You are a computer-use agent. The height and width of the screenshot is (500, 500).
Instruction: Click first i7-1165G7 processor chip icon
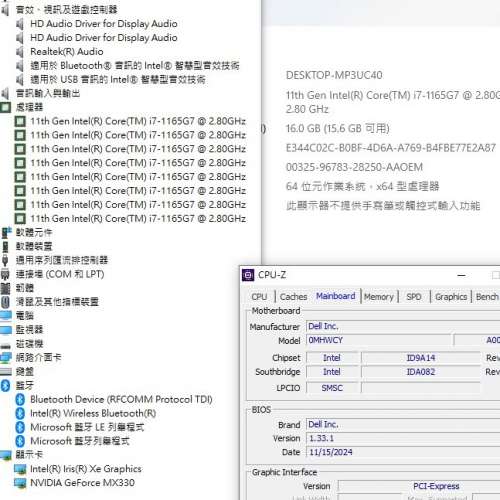click(20, 121)
